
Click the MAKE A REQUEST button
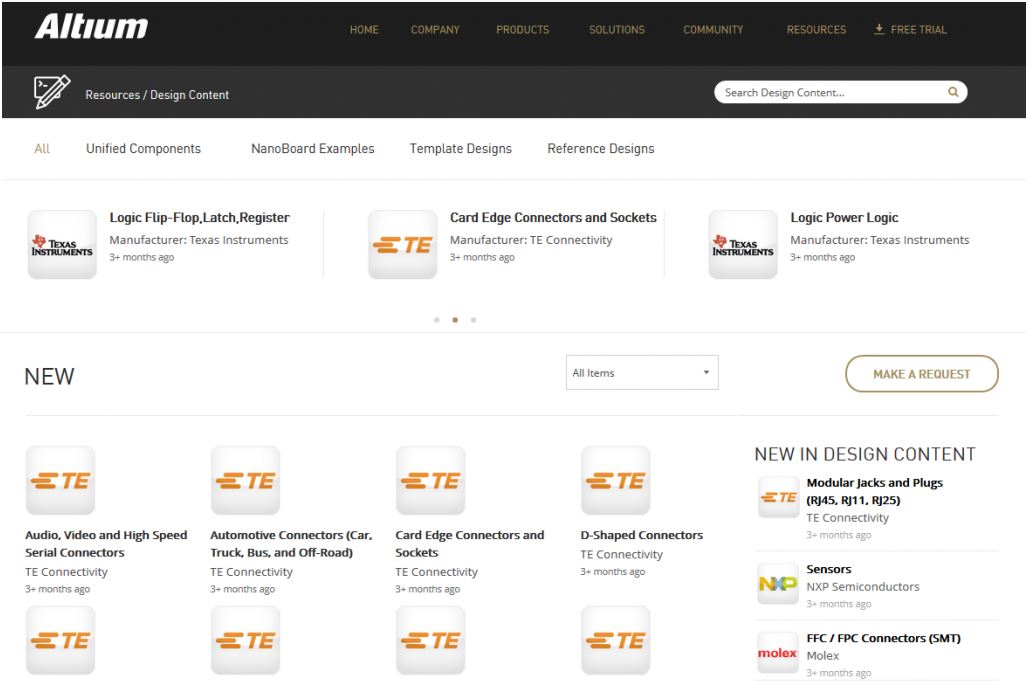tap(922, 374)
